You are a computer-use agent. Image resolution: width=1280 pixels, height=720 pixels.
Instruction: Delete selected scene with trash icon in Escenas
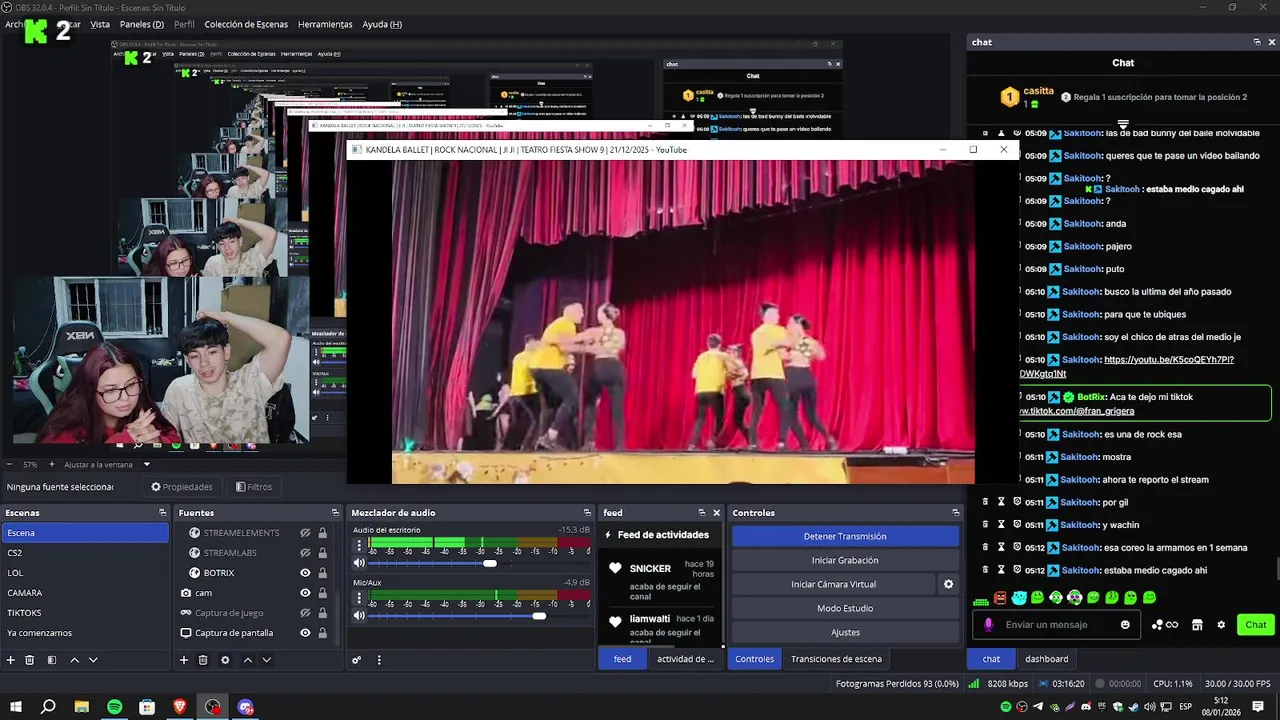coord(30,660)
